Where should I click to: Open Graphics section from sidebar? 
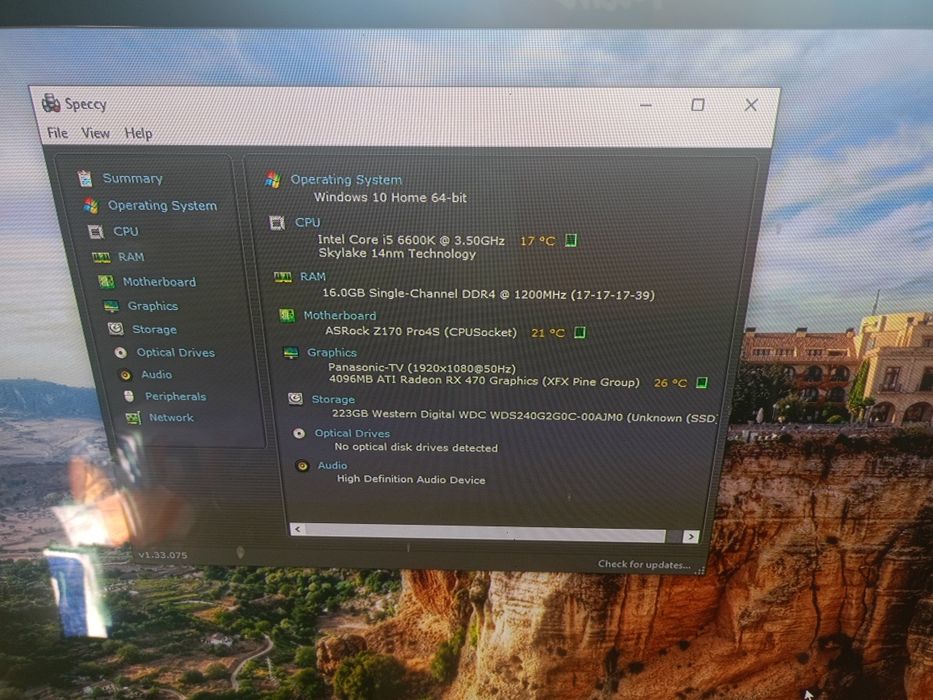coord(152,306)
